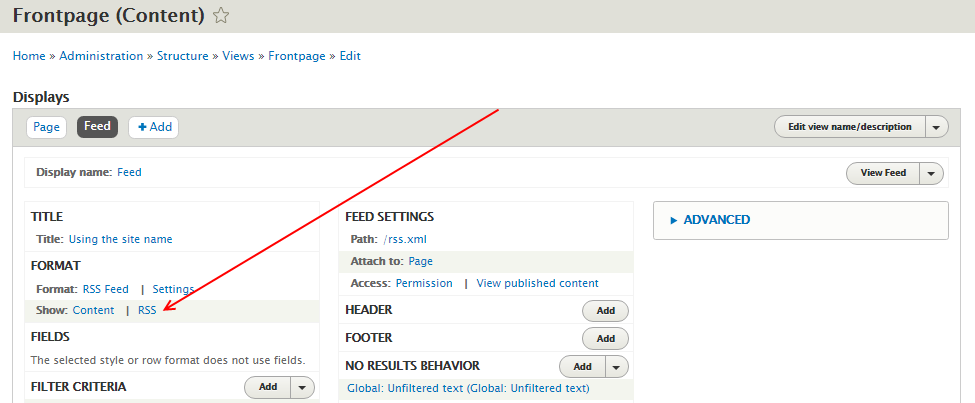The width and height of the screenshot is (975, 403).
Task: Click Edit view name/description button
Action: click(x=849, y=127)
